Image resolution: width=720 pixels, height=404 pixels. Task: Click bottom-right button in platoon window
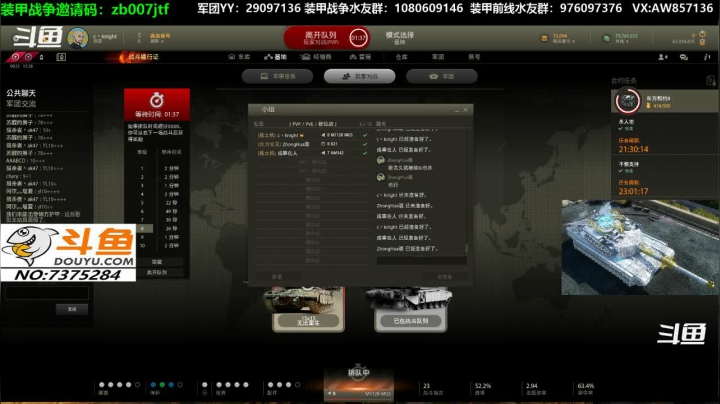pos(444,276)
